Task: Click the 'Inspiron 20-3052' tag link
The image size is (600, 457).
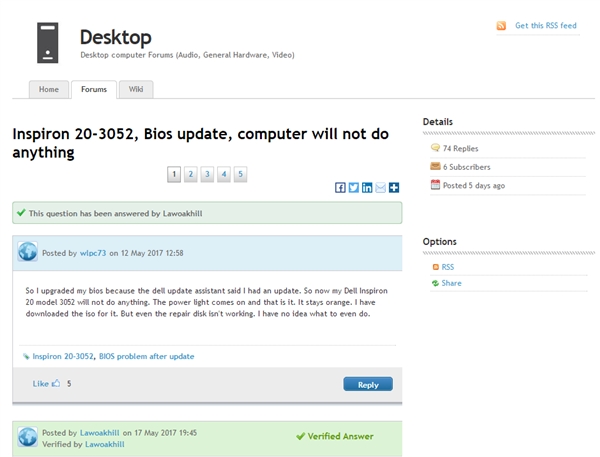Action: pos(63,356)
